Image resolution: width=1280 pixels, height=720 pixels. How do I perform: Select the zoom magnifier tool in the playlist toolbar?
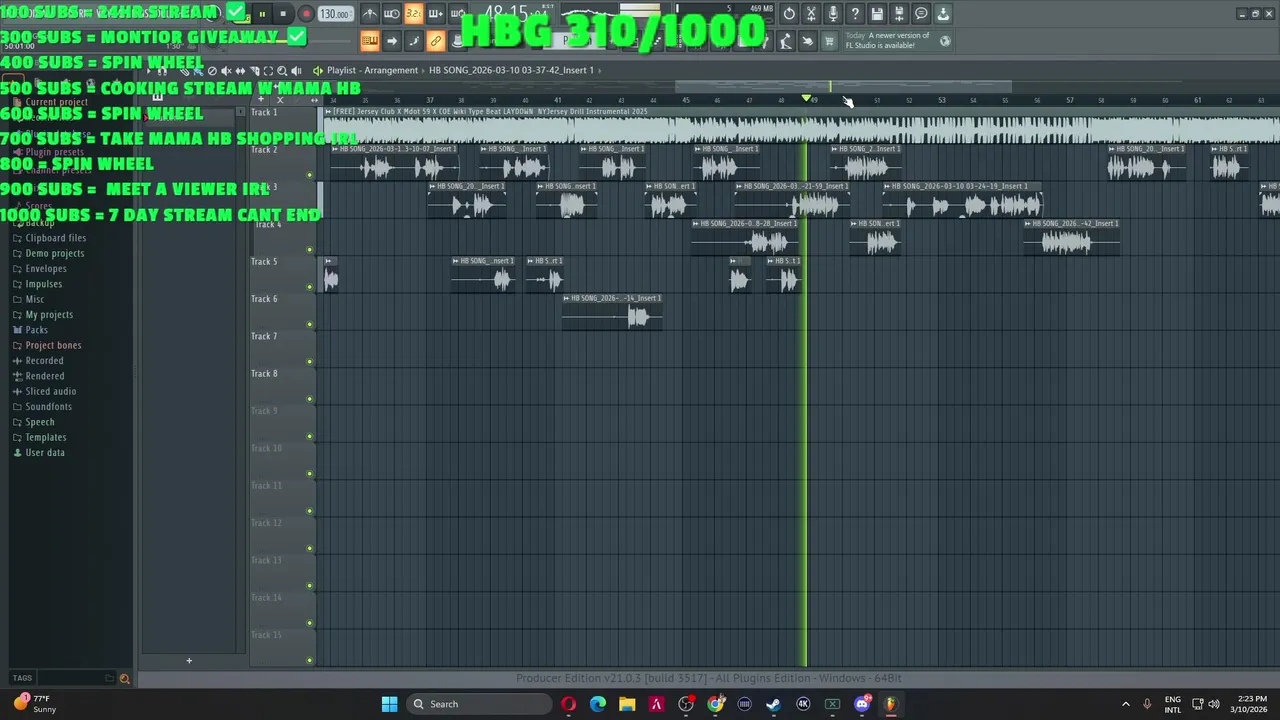(282, 71)
